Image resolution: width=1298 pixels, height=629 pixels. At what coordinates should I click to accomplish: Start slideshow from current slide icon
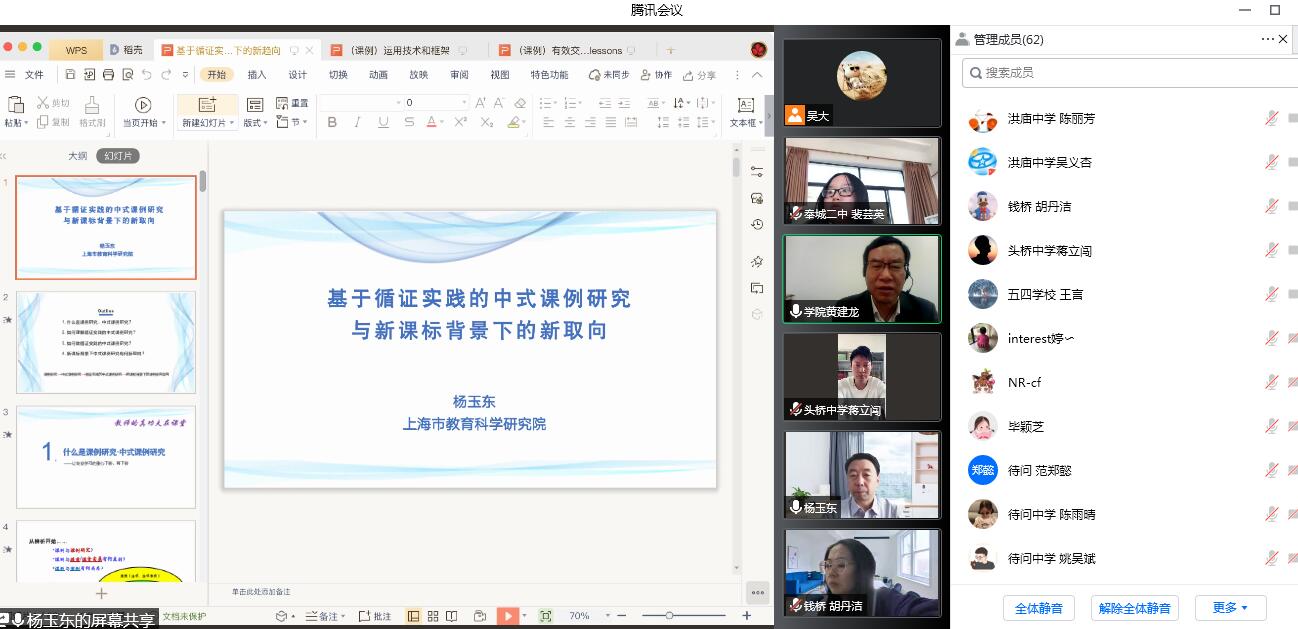(142, 105)
